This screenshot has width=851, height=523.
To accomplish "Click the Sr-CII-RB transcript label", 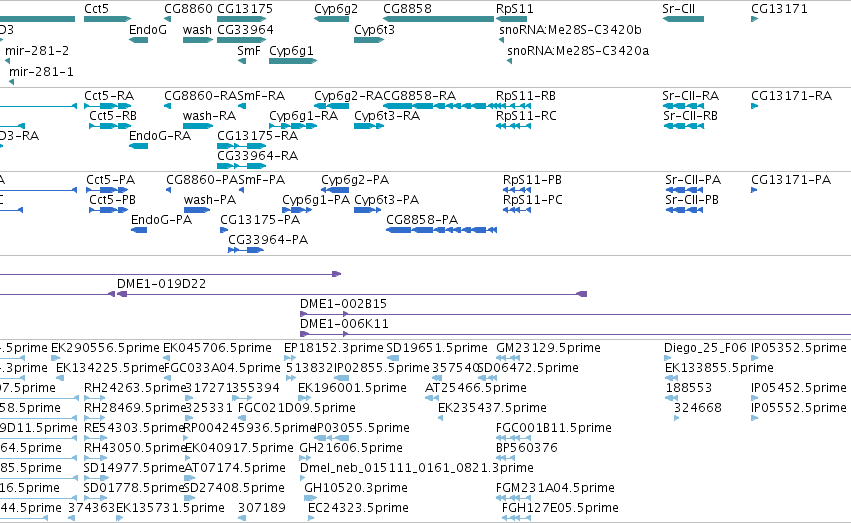I will coord(690,116).
